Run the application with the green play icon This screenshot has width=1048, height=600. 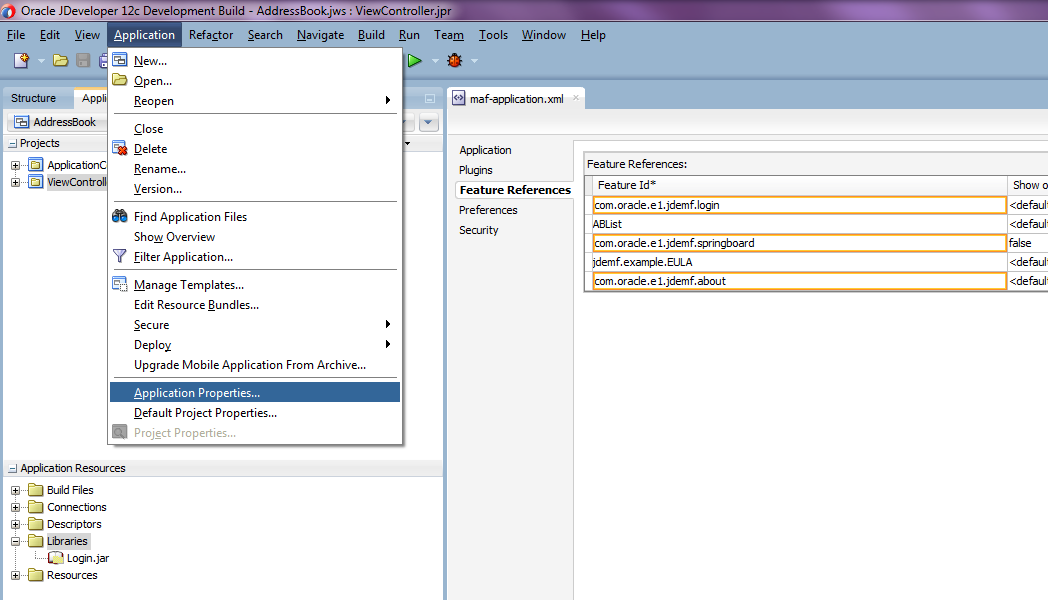[x=415, y=60]
